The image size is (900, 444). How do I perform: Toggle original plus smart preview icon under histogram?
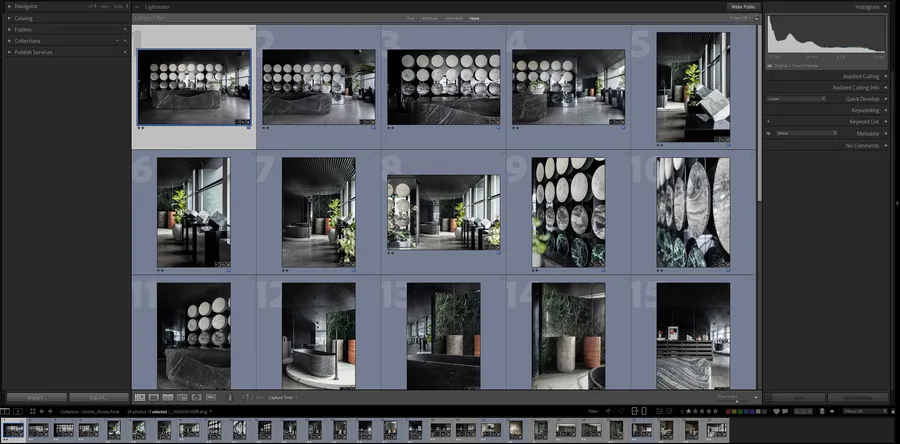770,67
